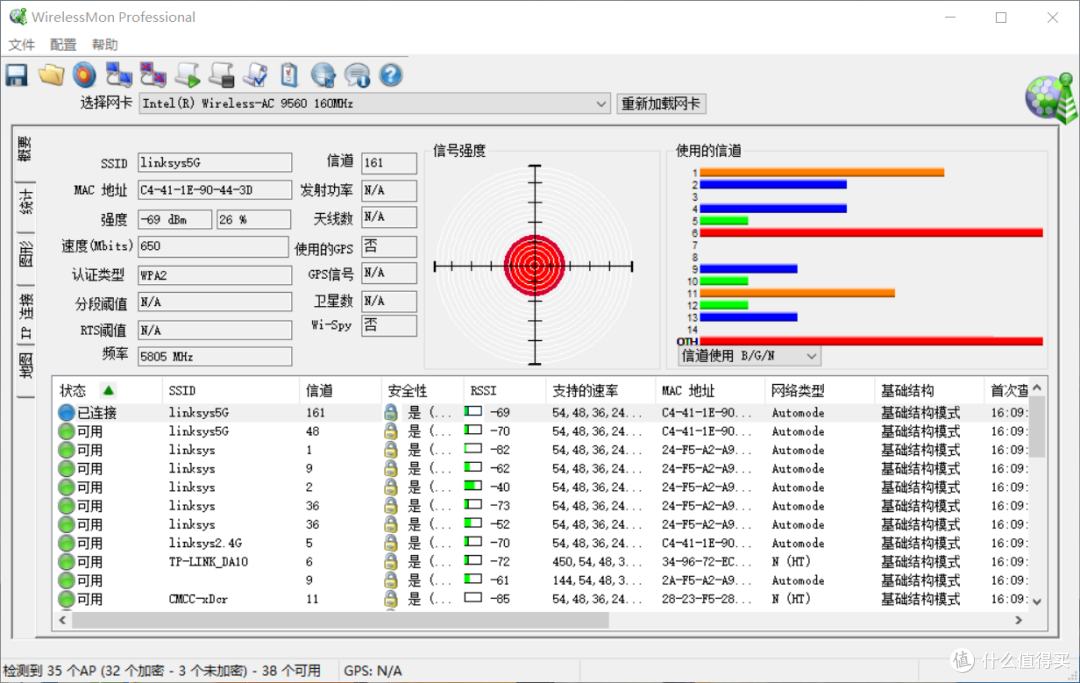The height and width of the screenshot is (683, 1080).
Task: Click lock icon in linksys2.4G row
Action: [x=391, y=543]
